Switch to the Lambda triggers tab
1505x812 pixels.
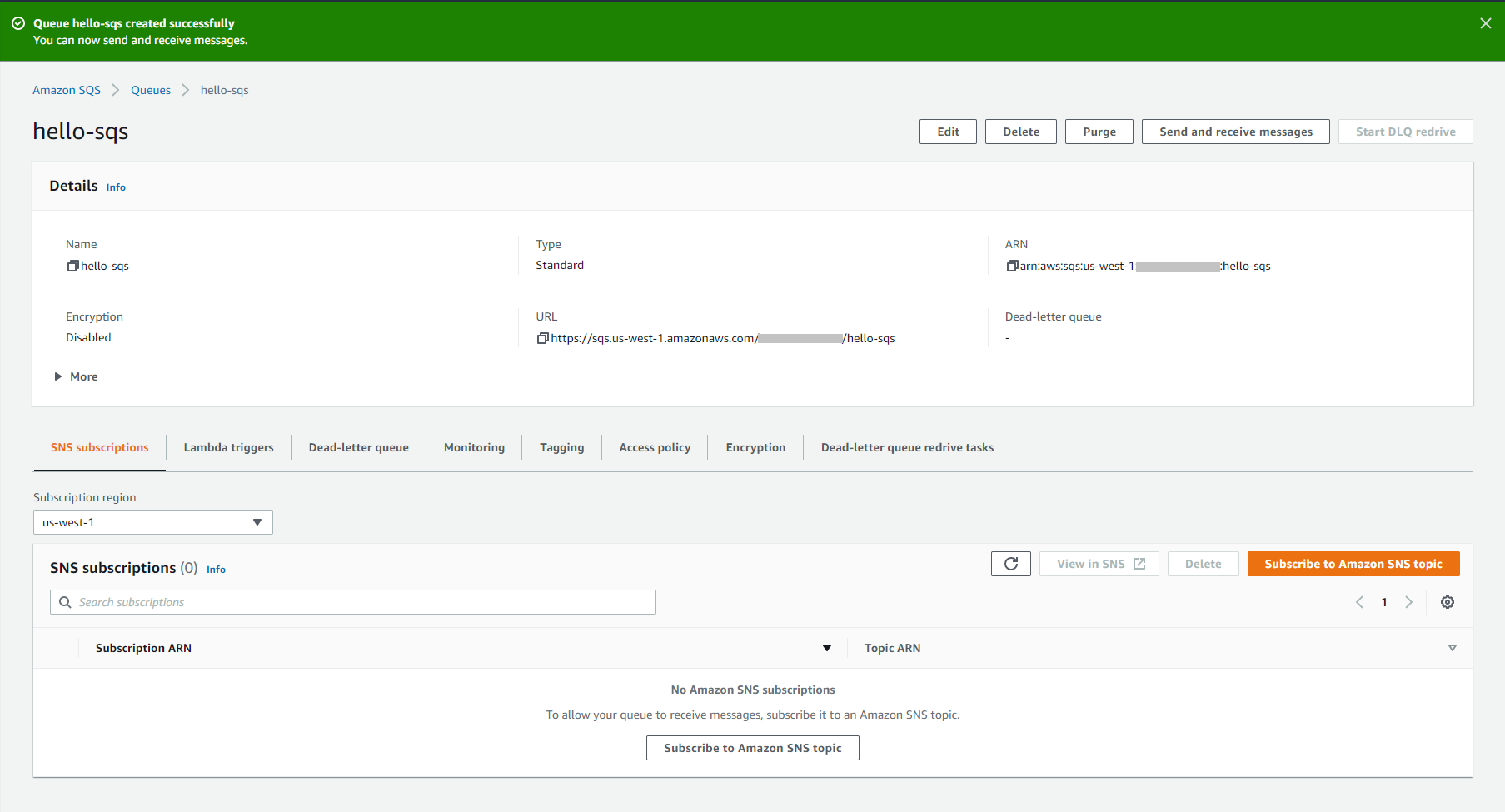(228, 447)
